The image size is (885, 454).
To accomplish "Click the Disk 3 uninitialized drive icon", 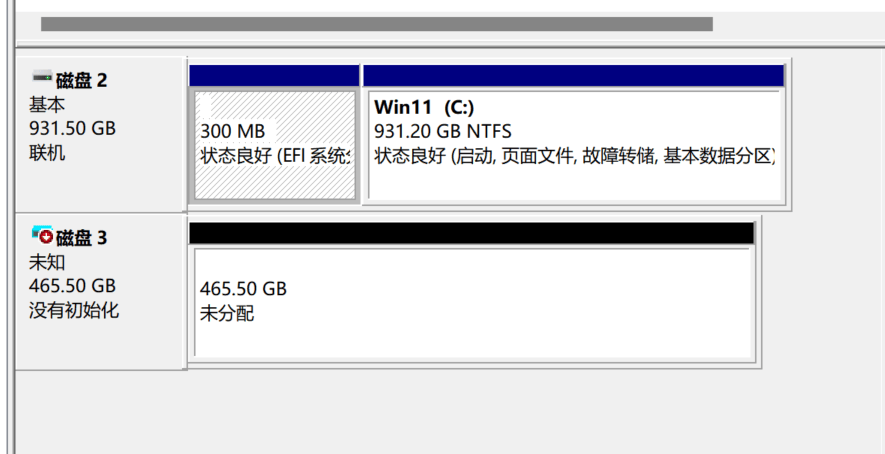I will click(x=42, y=235).
